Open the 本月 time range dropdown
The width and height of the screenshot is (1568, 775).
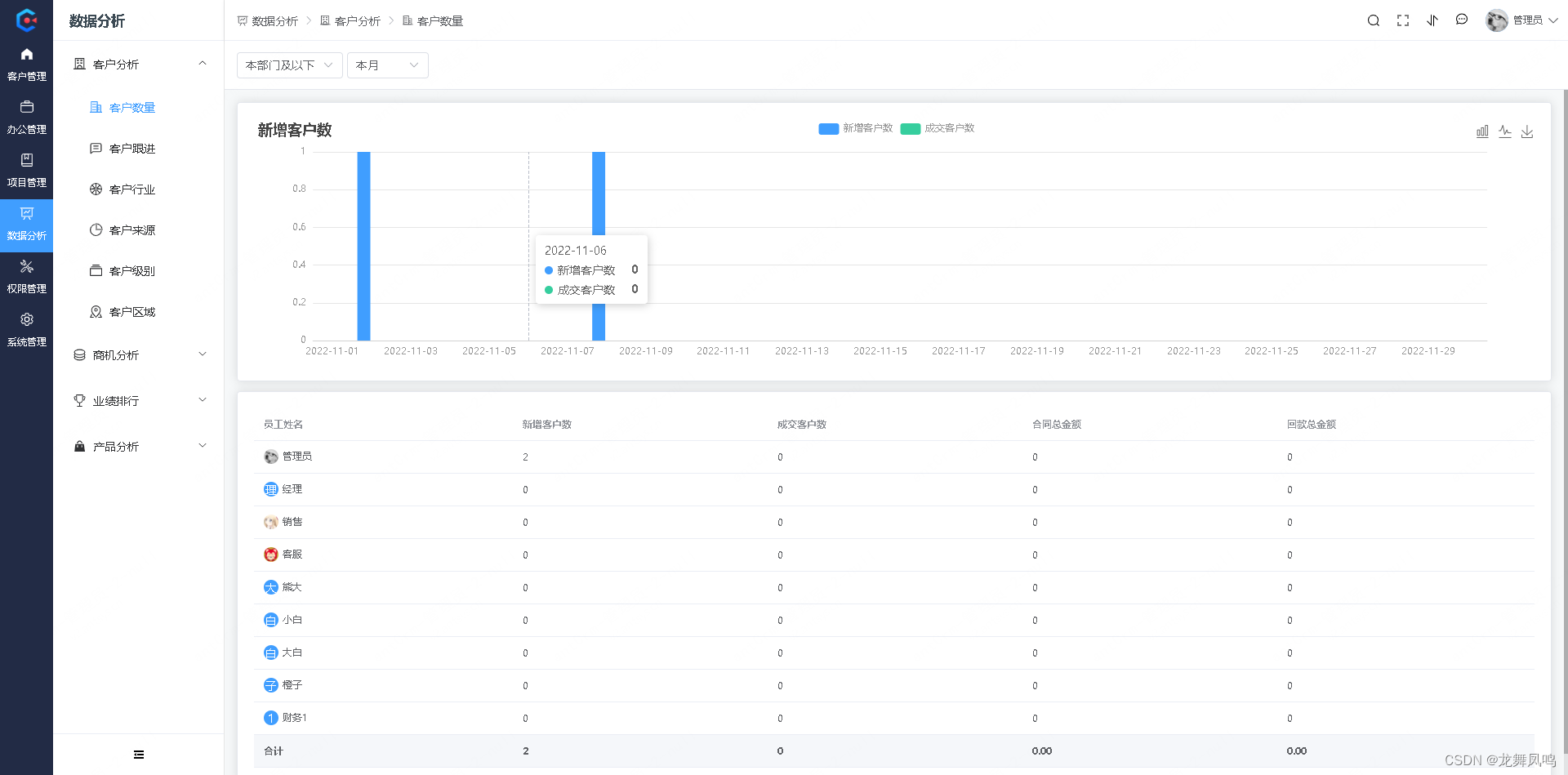click(x=388, y=65)
